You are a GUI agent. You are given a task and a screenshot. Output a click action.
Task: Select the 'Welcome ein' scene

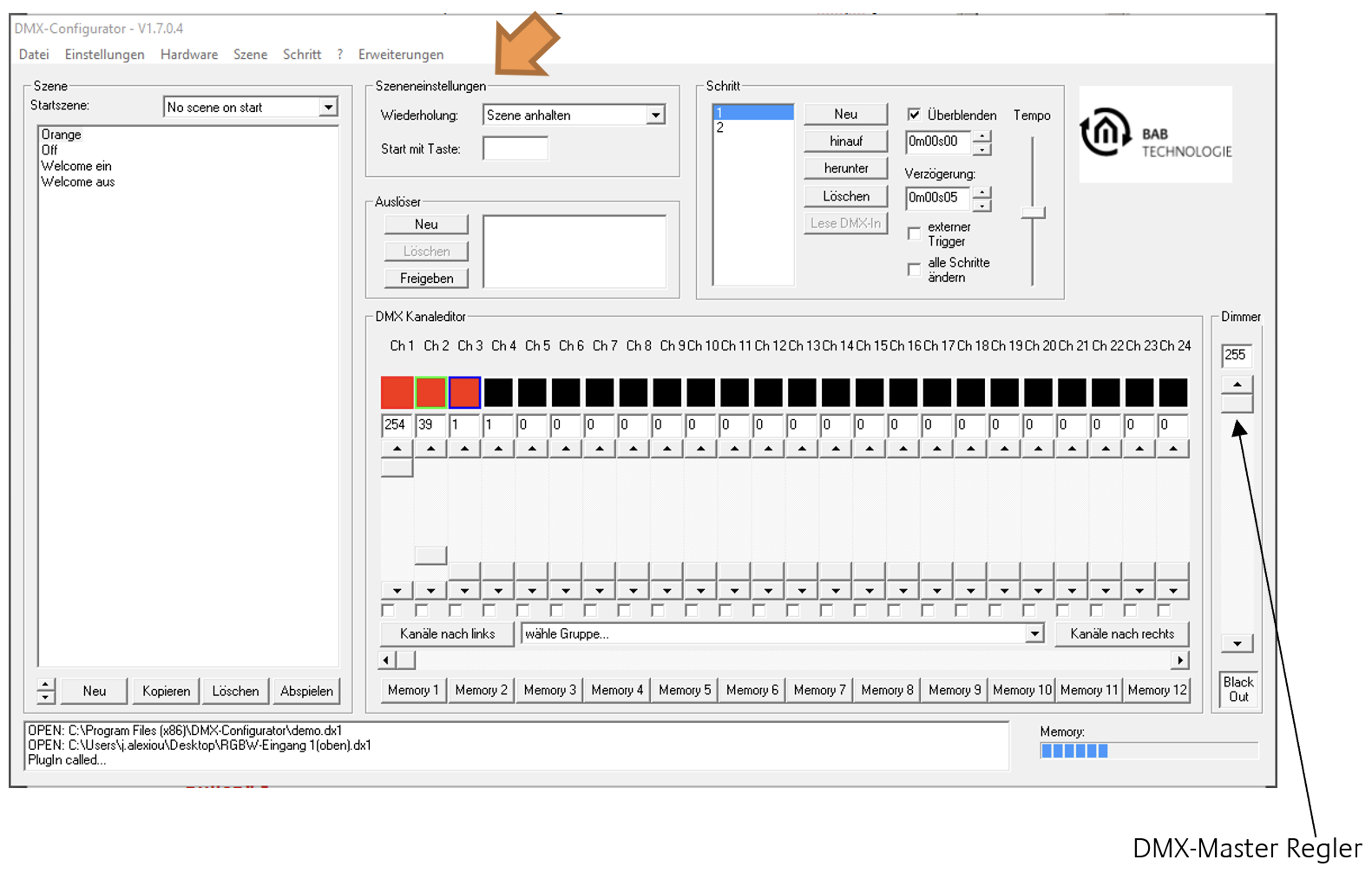pos(76,166)
